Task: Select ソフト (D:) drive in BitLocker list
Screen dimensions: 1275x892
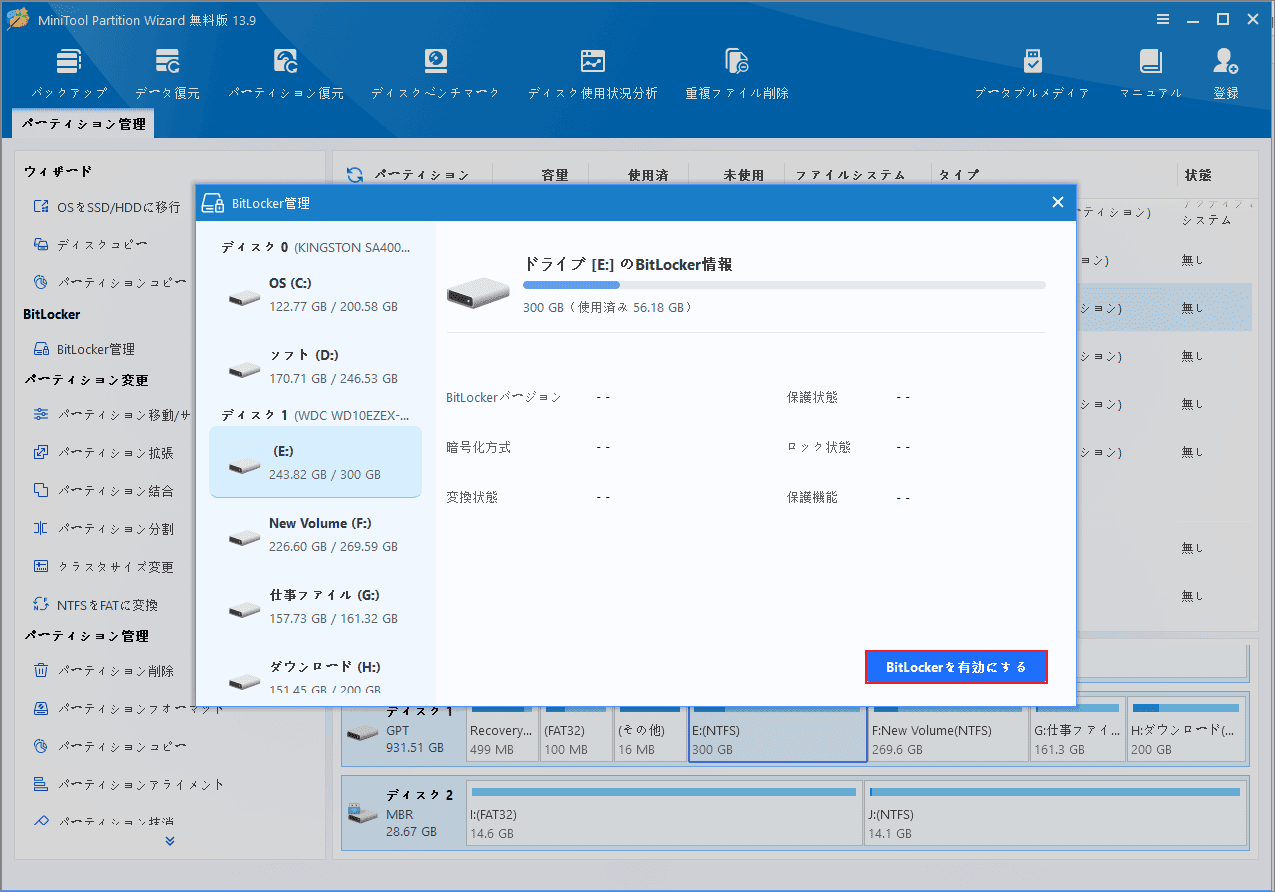Action: pyautogui.click(x=316, y=367)
